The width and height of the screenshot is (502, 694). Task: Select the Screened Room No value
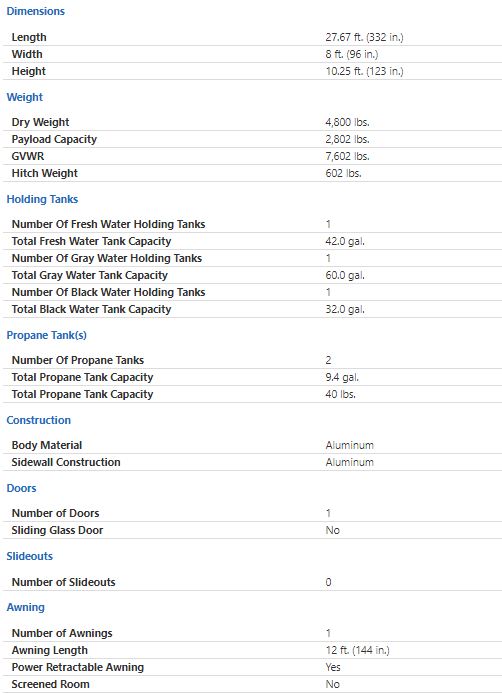click(x=332, y=684)
